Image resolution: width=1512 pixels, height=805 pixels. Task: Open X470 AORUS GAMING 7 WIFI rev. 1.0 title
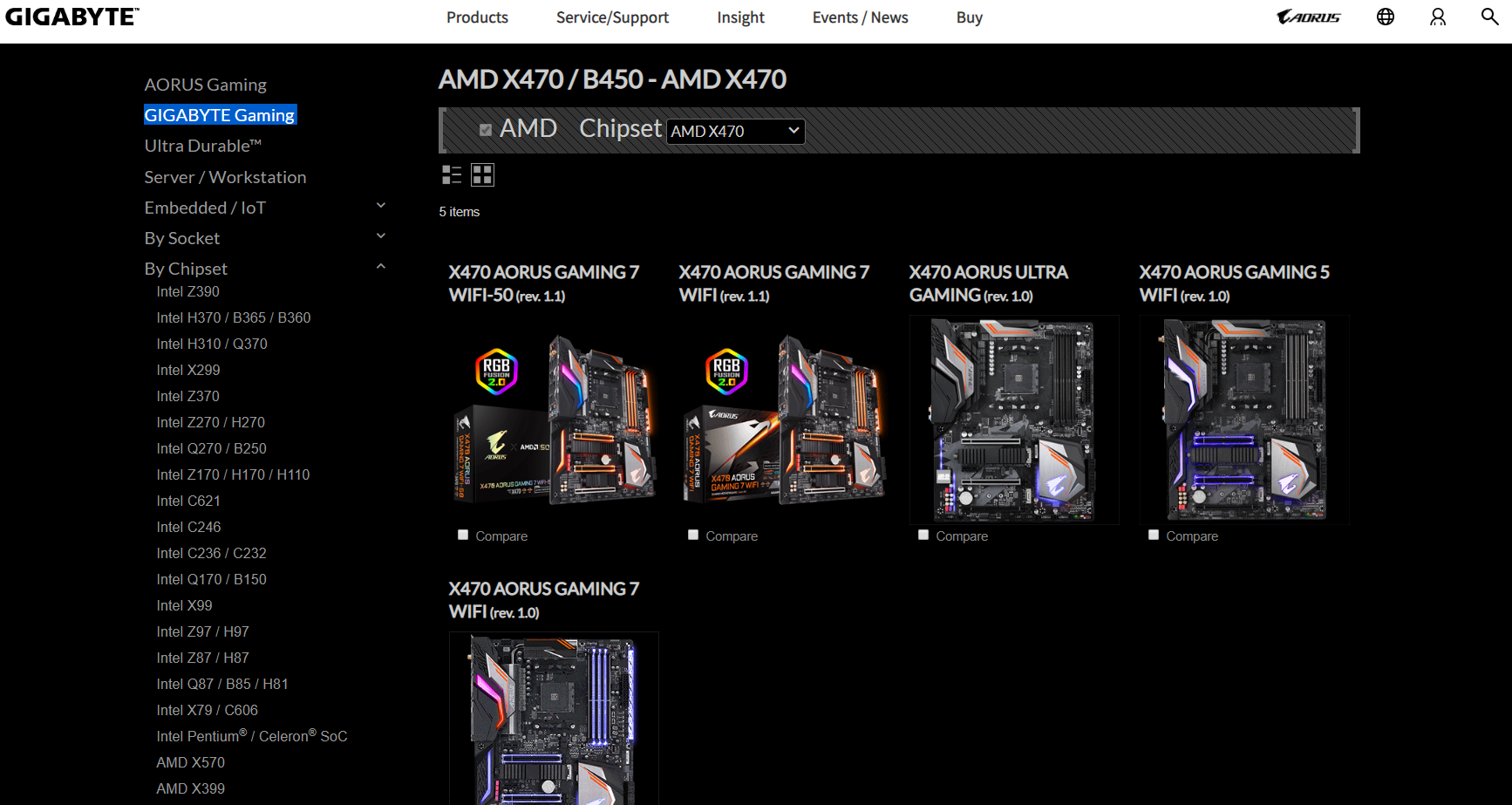tap(544, 600)
